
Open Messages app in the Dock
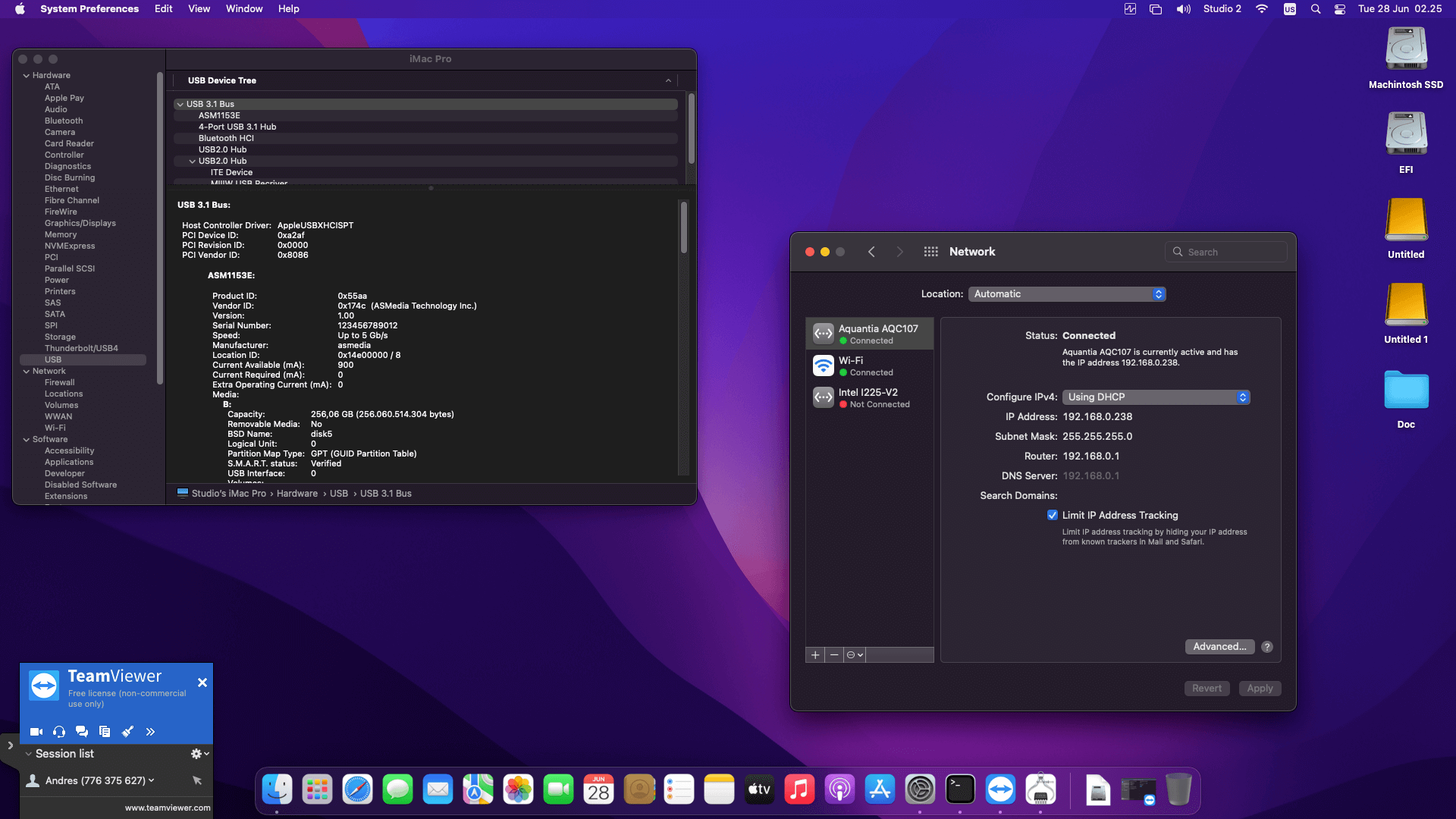[x=397, y=790]
